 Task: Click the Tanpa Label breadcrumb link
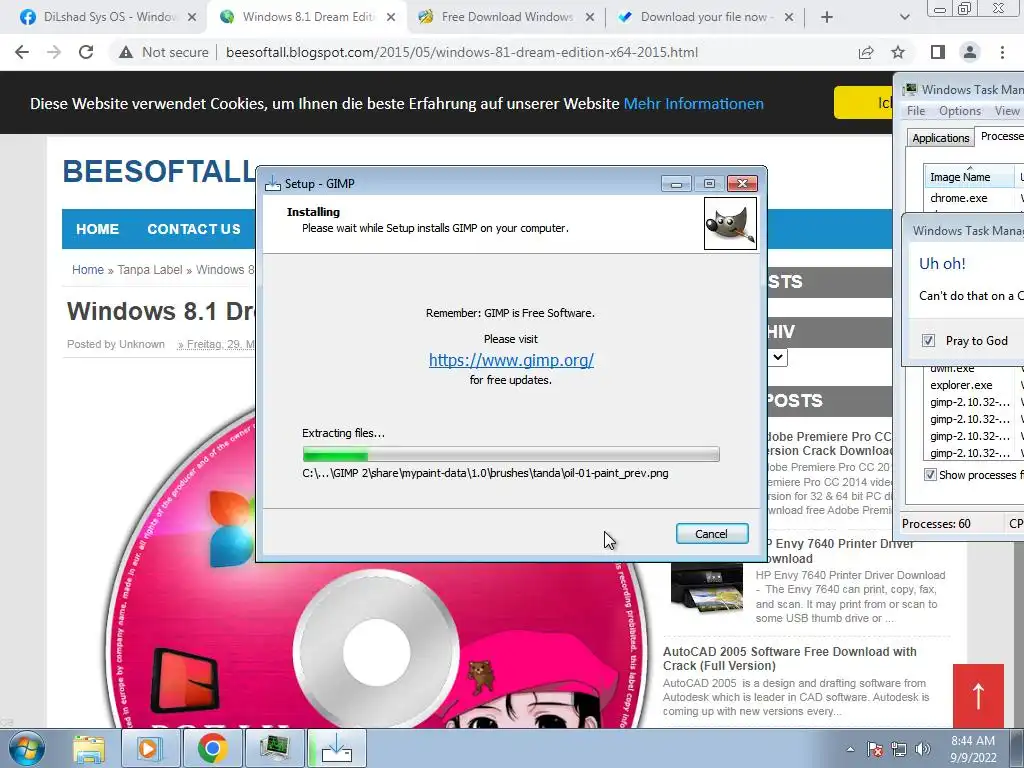coord(150,270)
